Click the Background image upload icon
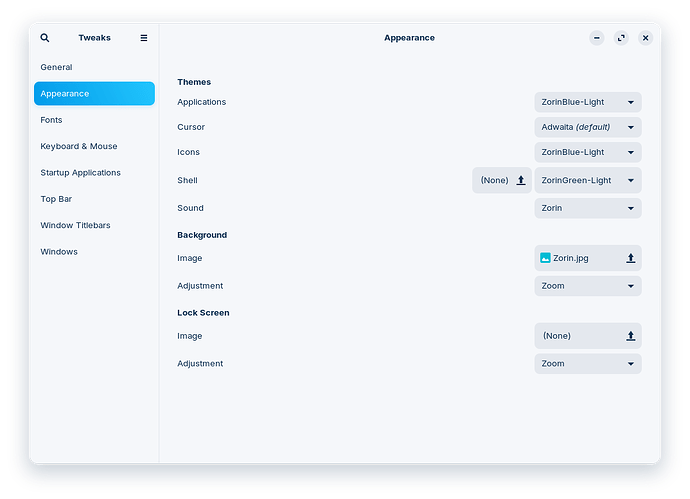Screen dimensions: 690x499 pyautogui.click(x=631, y=258)
